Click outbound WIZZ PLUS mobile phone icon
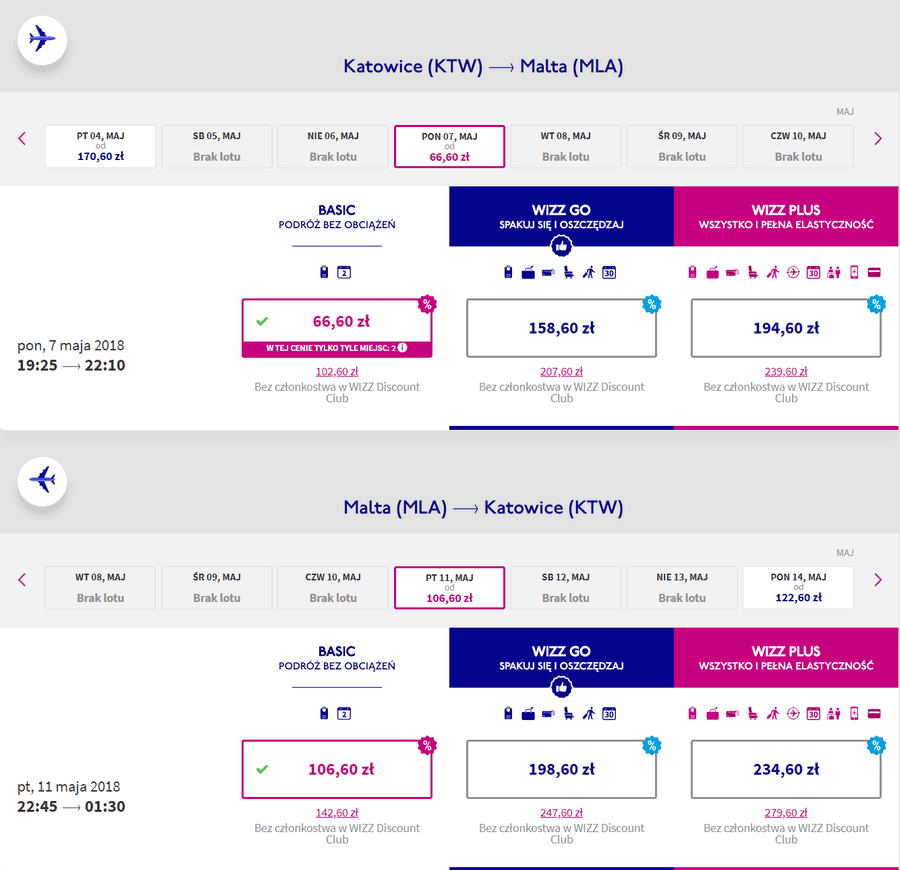 [854, 272]
